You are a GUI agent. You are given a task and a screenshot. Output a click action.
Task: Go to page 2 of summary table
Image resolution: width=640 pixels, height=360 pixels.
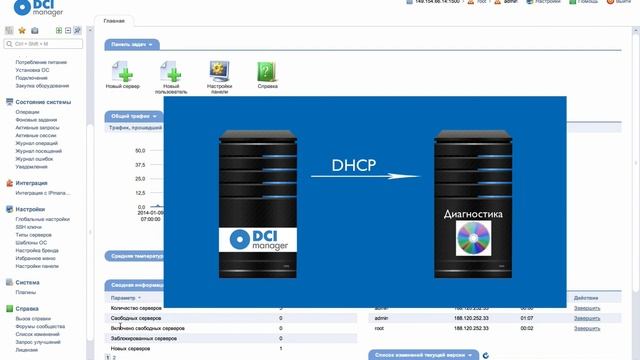114,358
